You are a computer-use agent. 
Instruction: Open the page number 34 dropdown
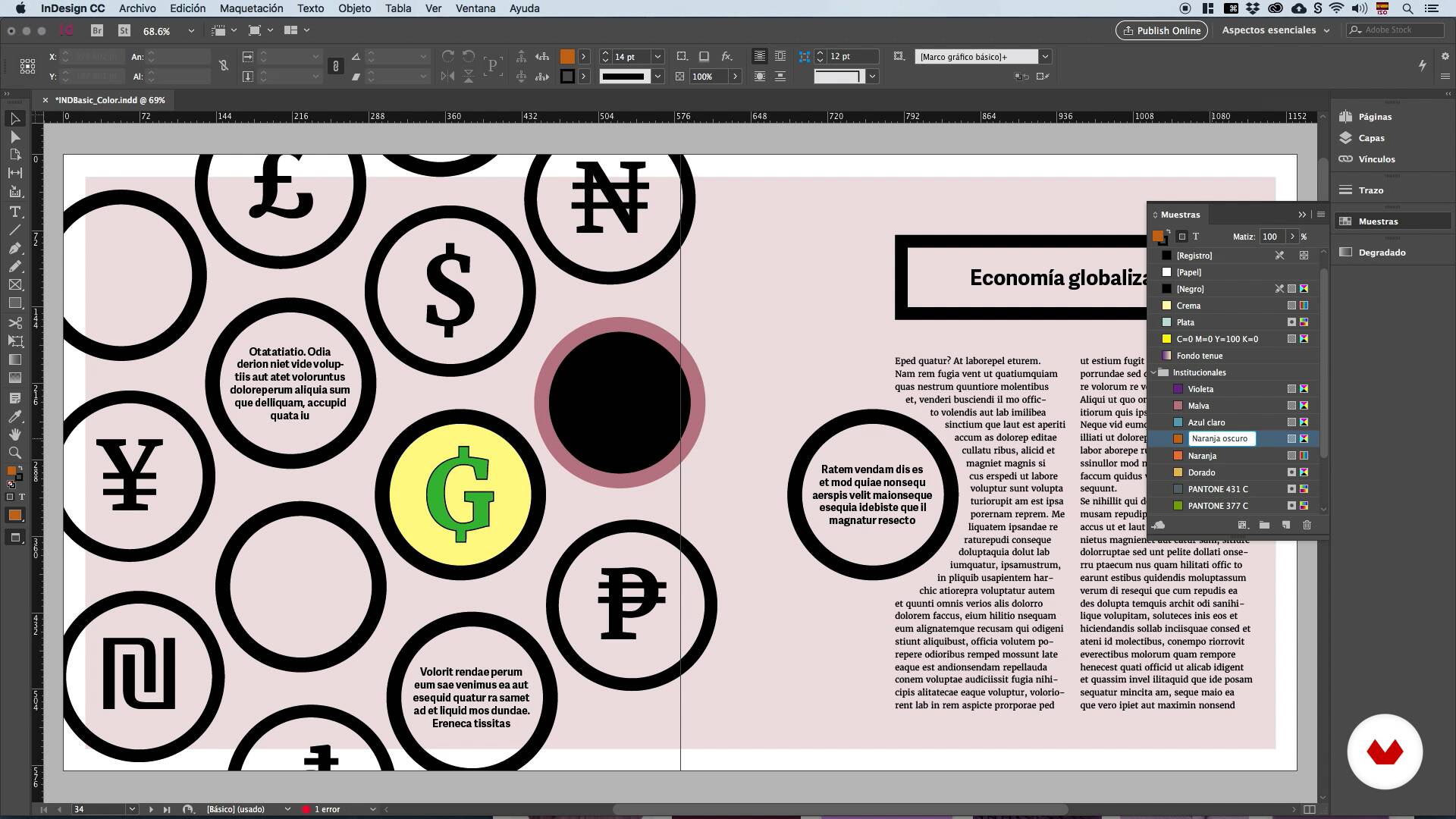point(132,809)
